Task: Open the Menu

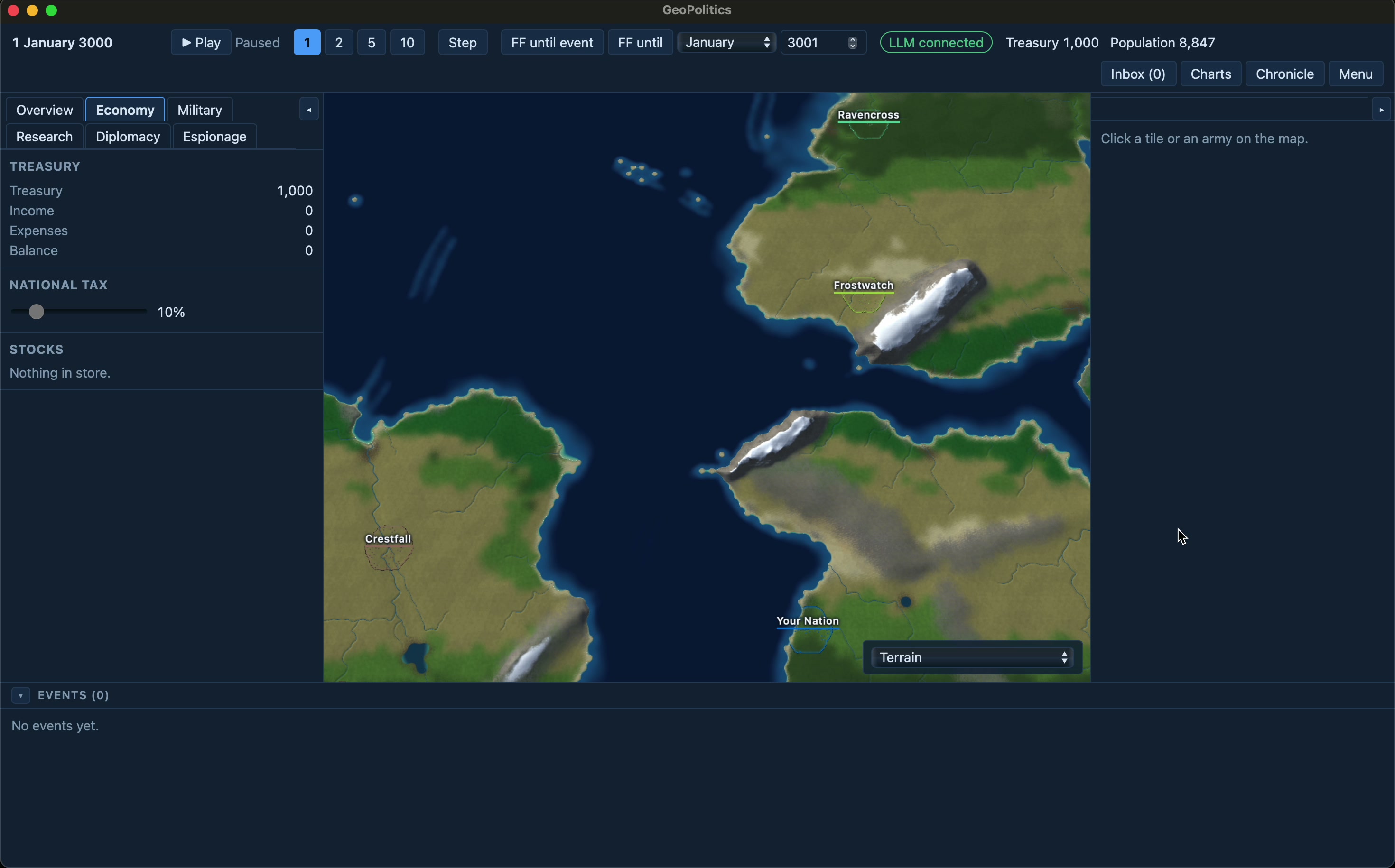Action: (1355, 74)
